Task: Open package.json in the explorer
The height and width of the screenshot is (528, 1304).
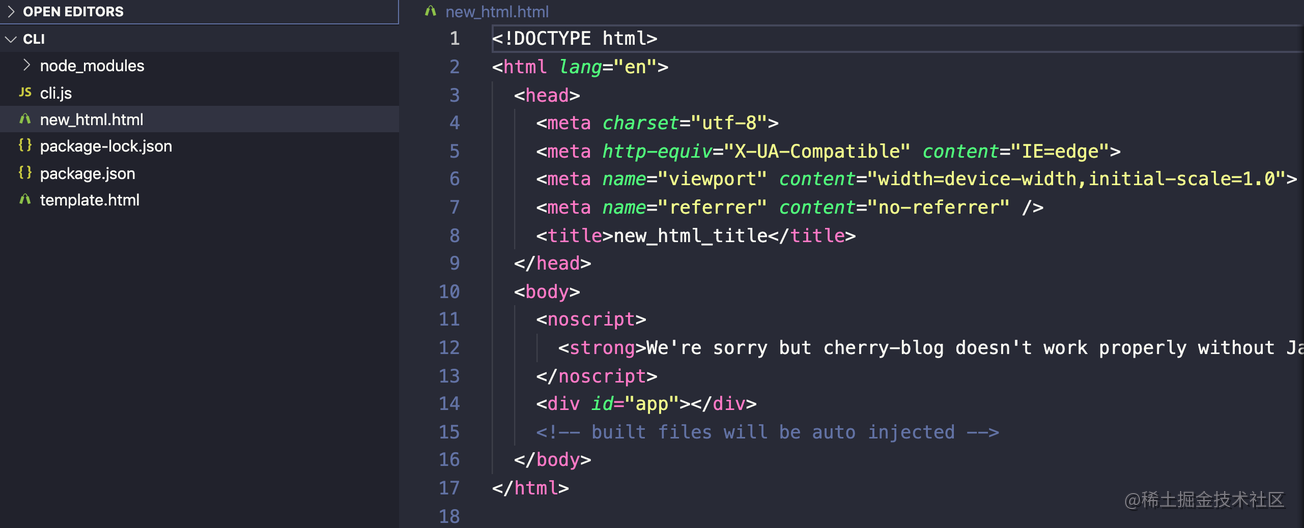Action: click(88, 173)
